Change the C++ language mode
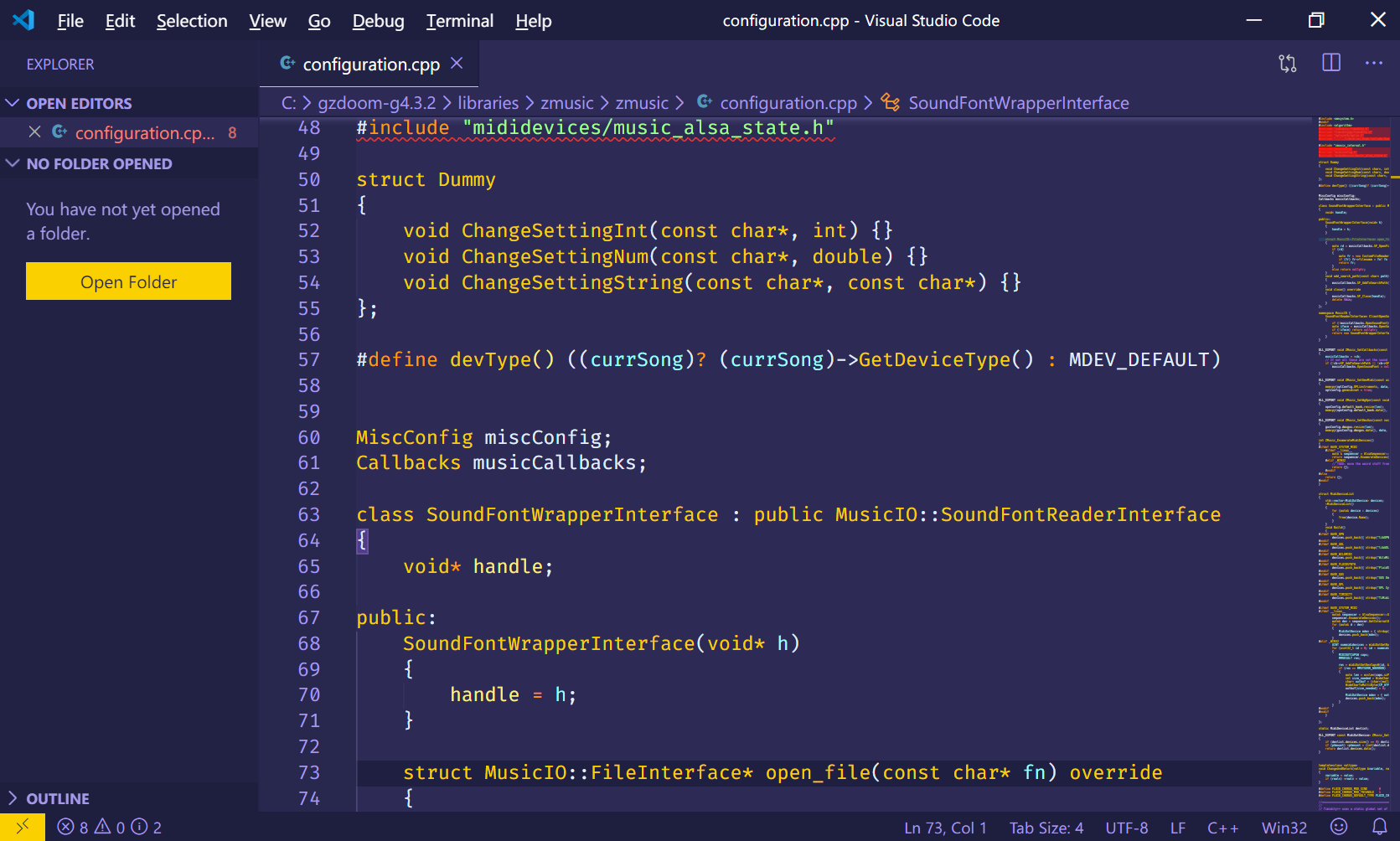This screenshot has width=1400, height=841. coord(1222,827)
